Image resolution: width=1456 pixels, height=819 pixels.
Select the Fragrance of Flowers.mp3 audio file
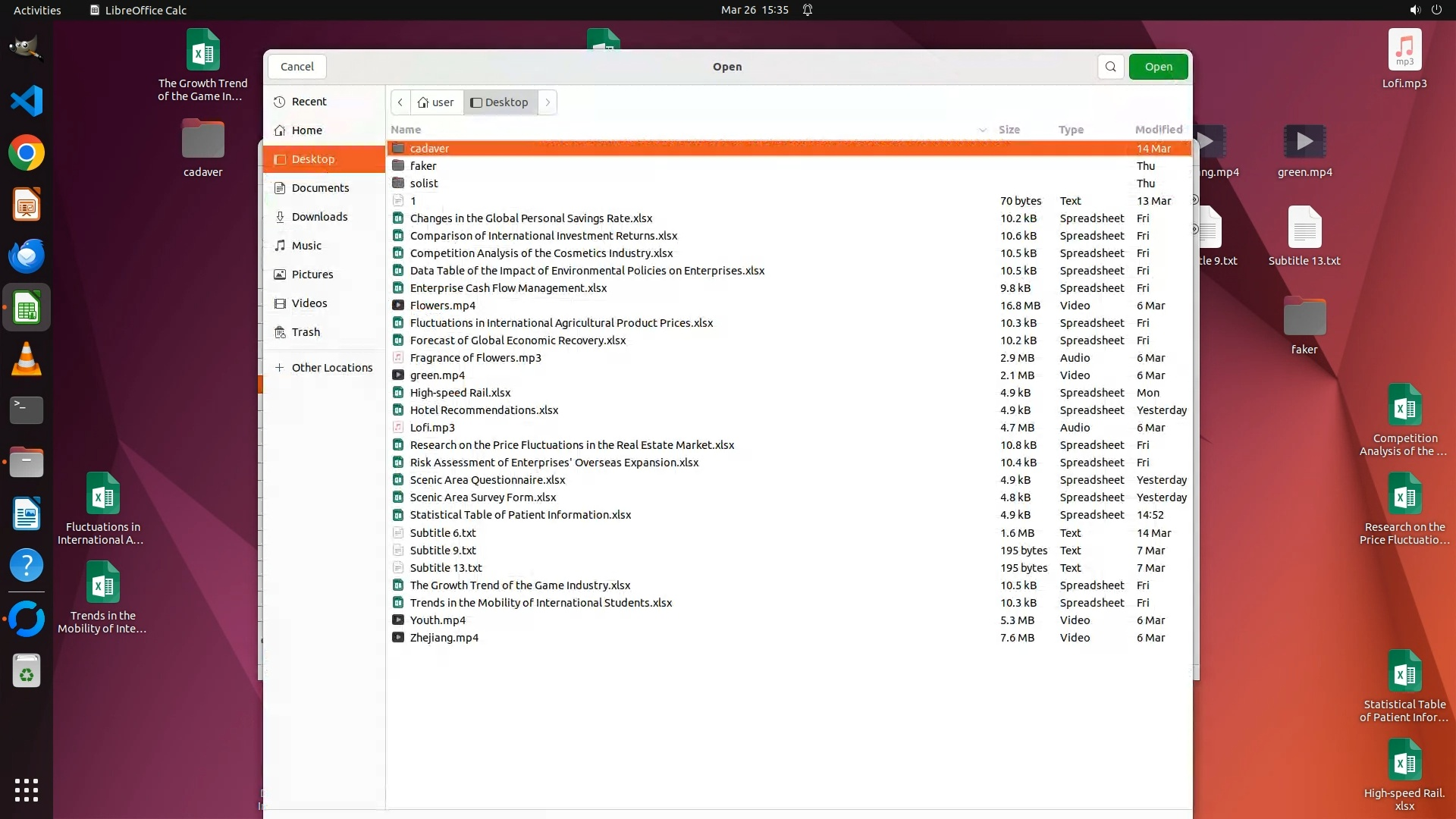click(475, 358)
